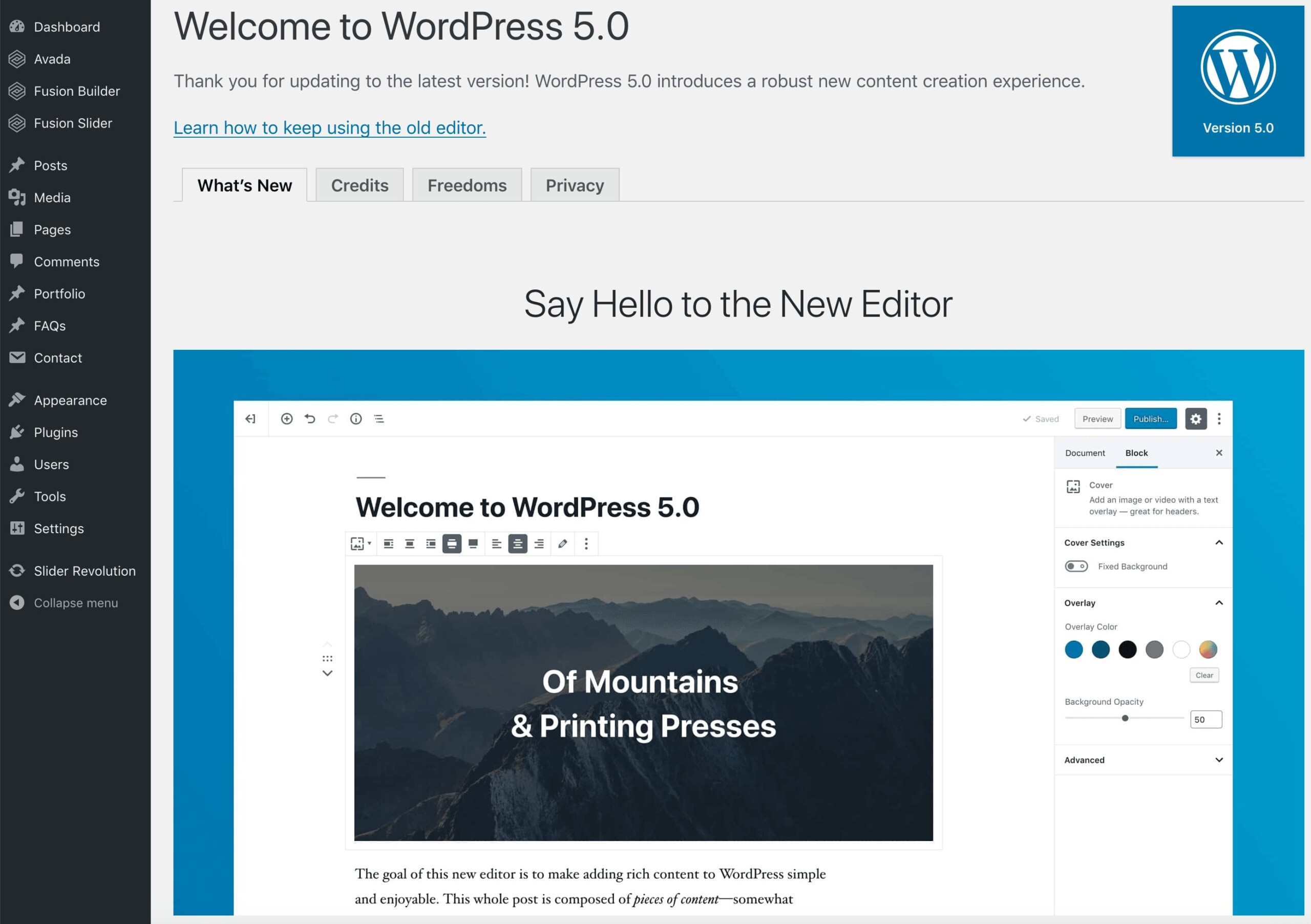Click the add block plus icon
The height and width of the screenshot is (924, 1311).
287,418
